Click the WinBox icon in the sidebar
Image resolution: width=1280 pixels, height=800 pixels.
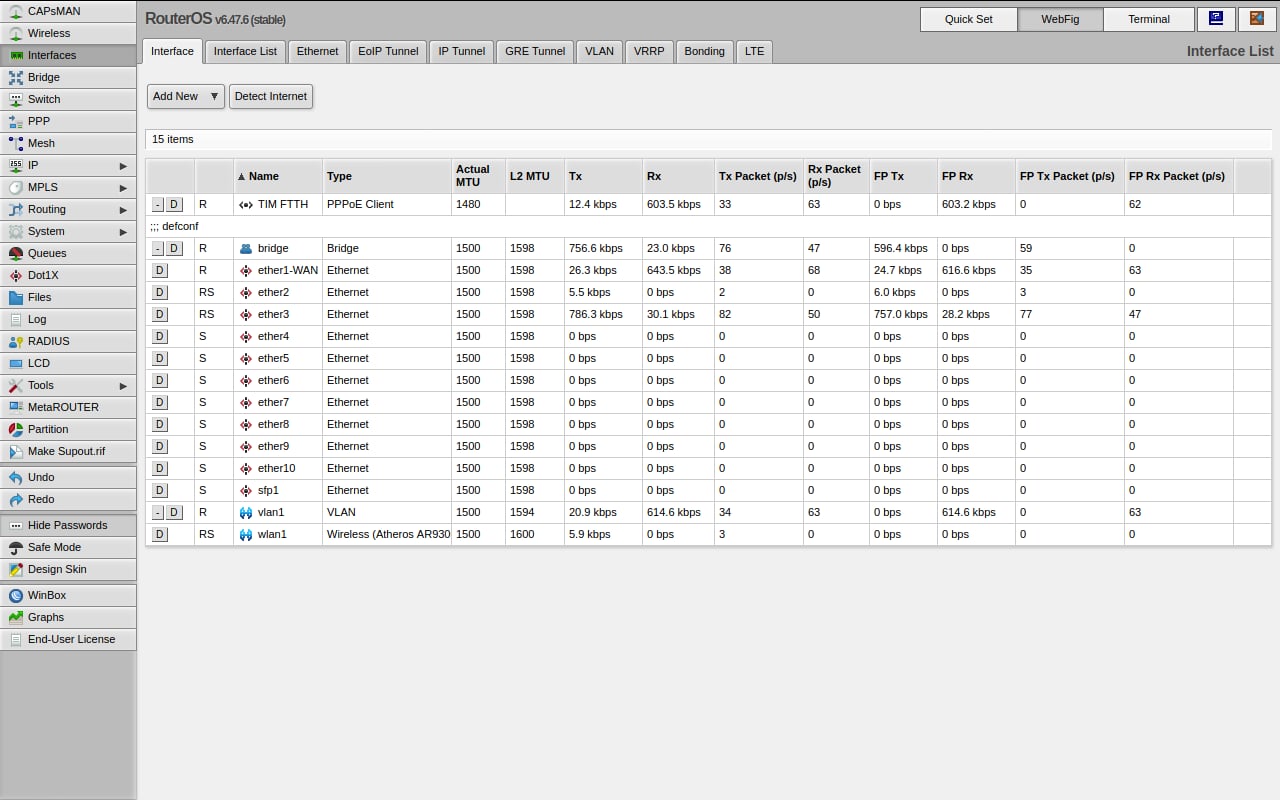(16, 595)
